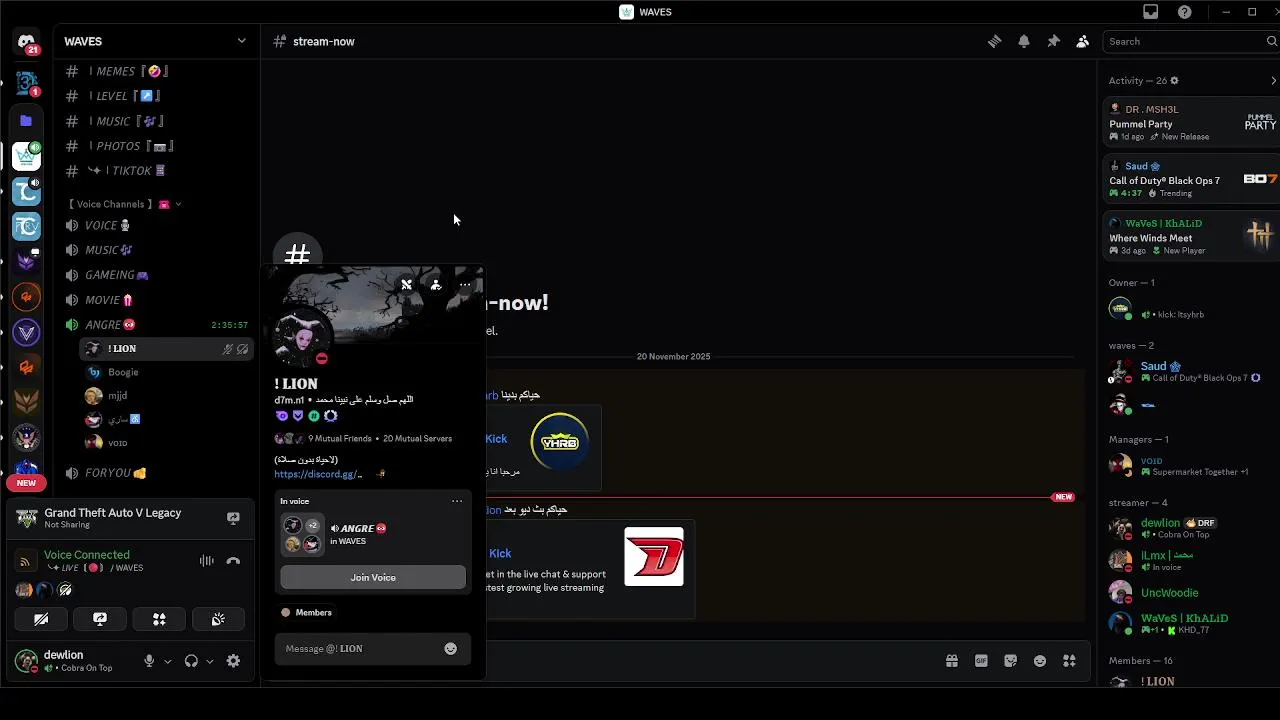
Task: Open the MUSIC text channel
Action: [155, 121]
